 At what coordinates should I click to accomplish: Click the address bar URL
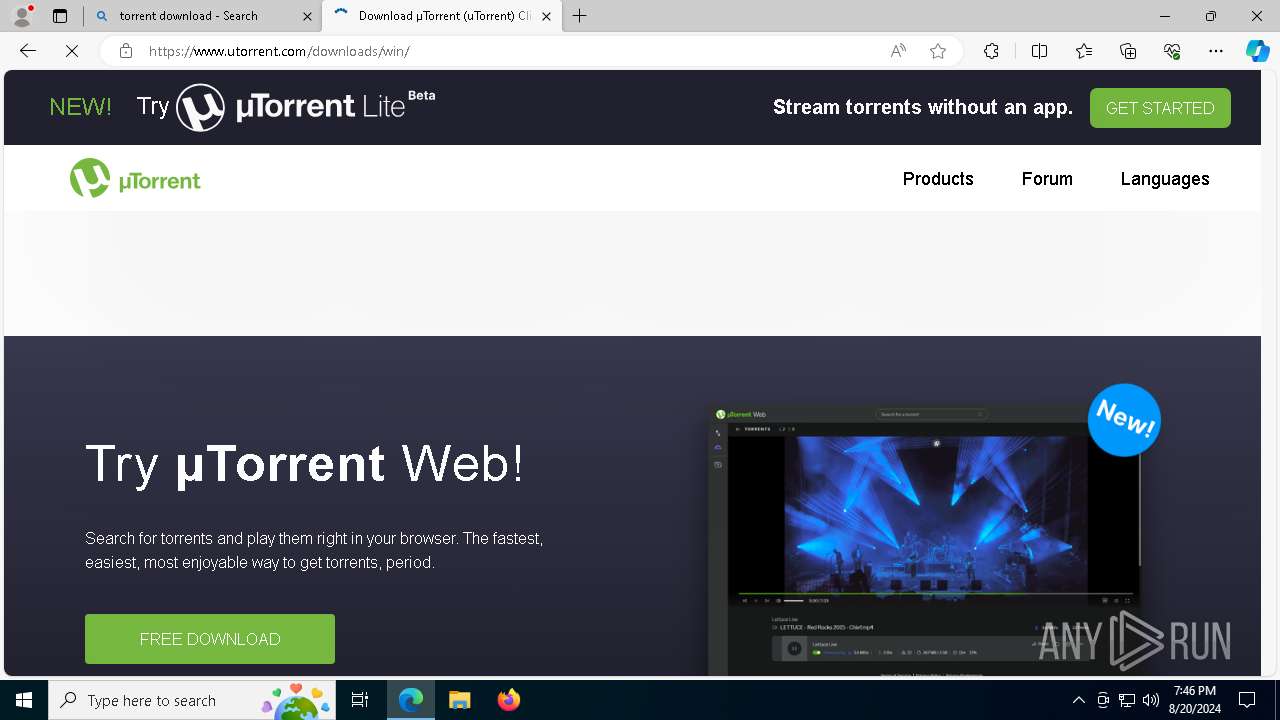pyautogui.click(x=279, y=51)
